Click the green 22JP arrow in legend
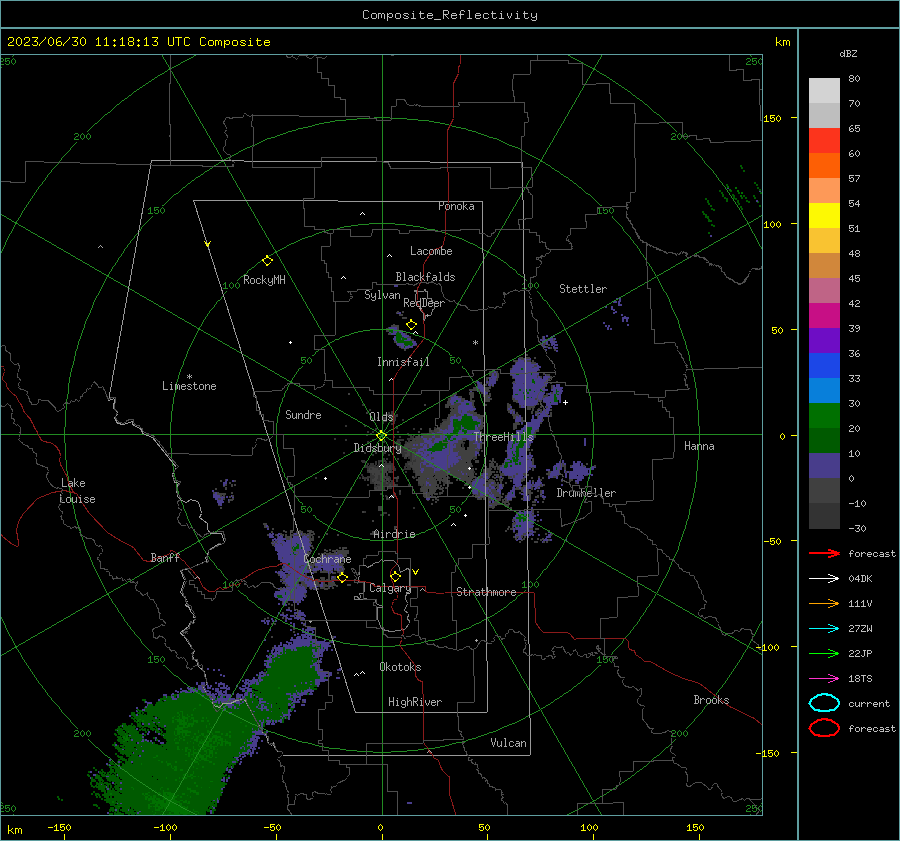 click(824, 653)
